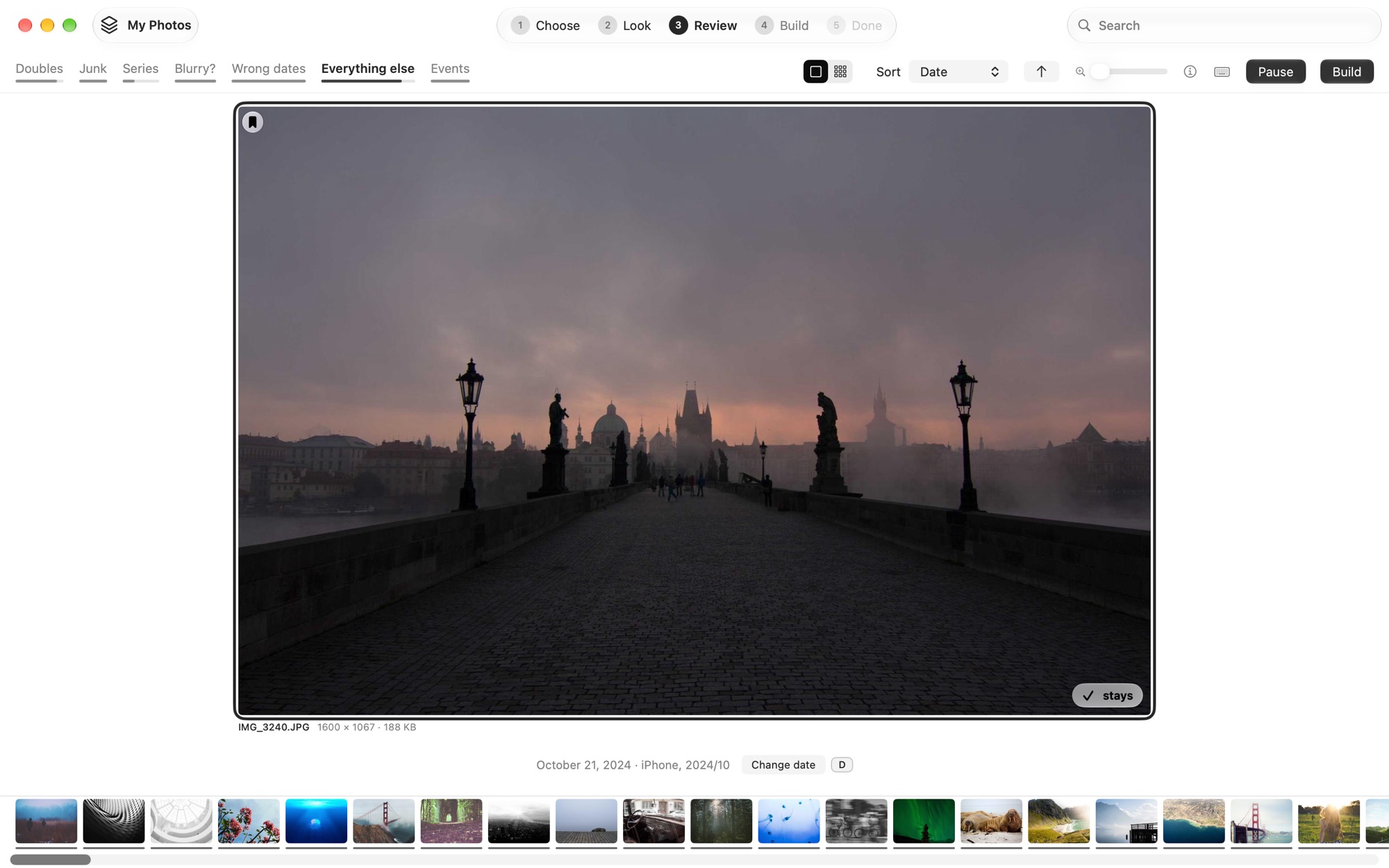Viewport: 1389px width, 868px height.
Task: Click the main Charles Bridge photo
Action: pyautogui.click(x=694, y=410)
